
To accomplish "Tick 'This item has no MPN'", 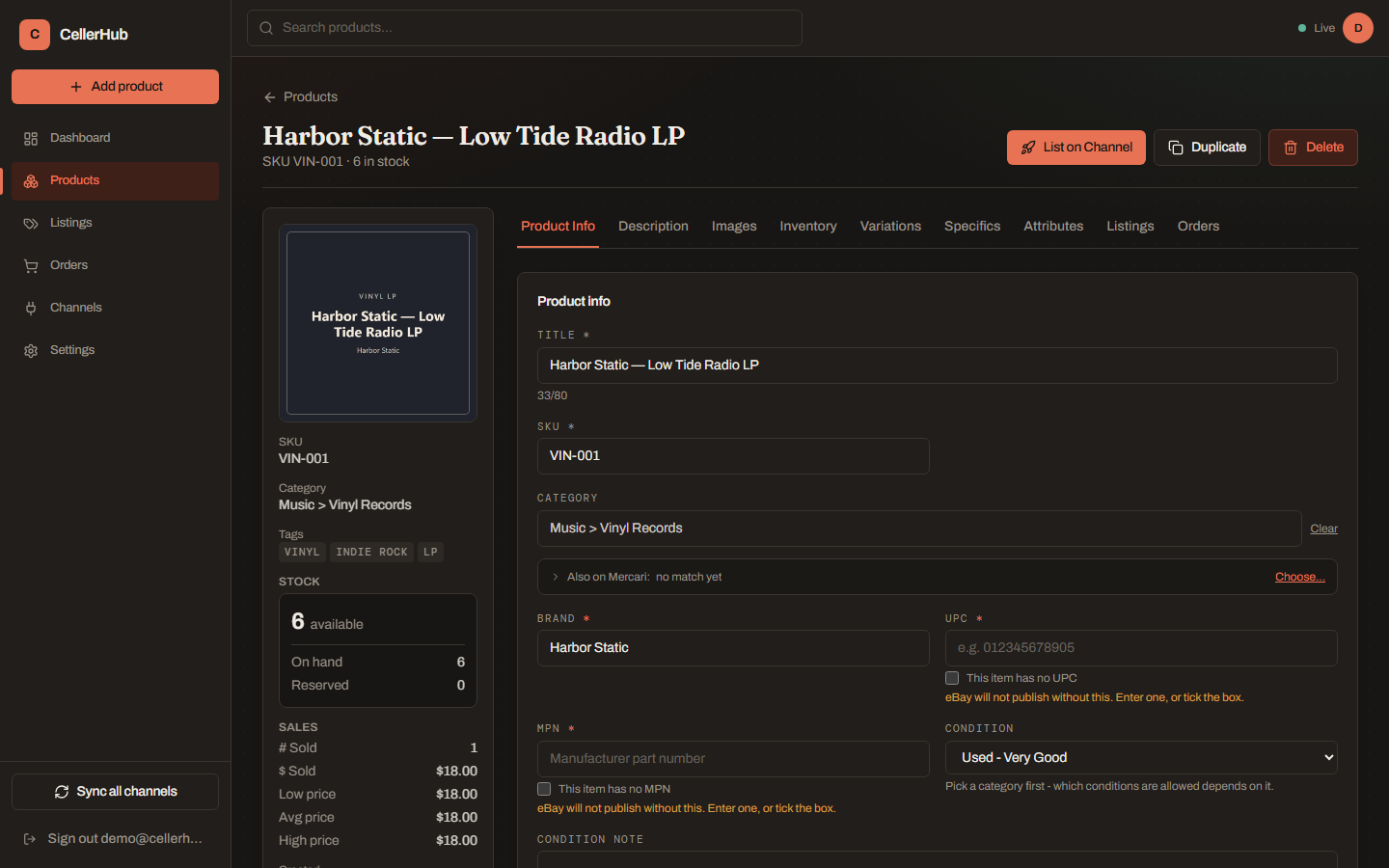I will [x=544, y=789].
